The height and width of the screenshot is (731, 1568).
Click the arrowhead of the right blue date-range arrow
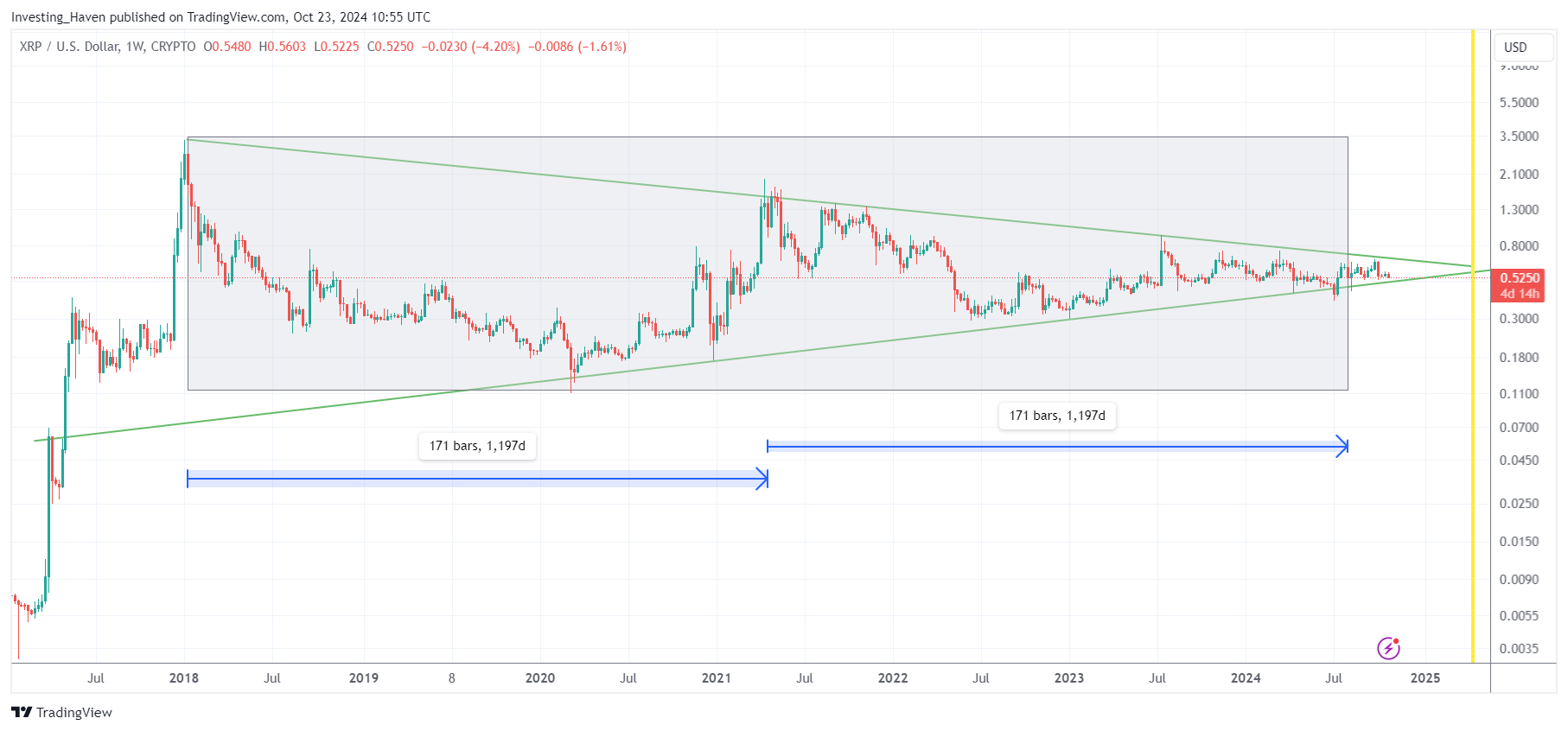pyautogui.click(x=1342, y=446)
